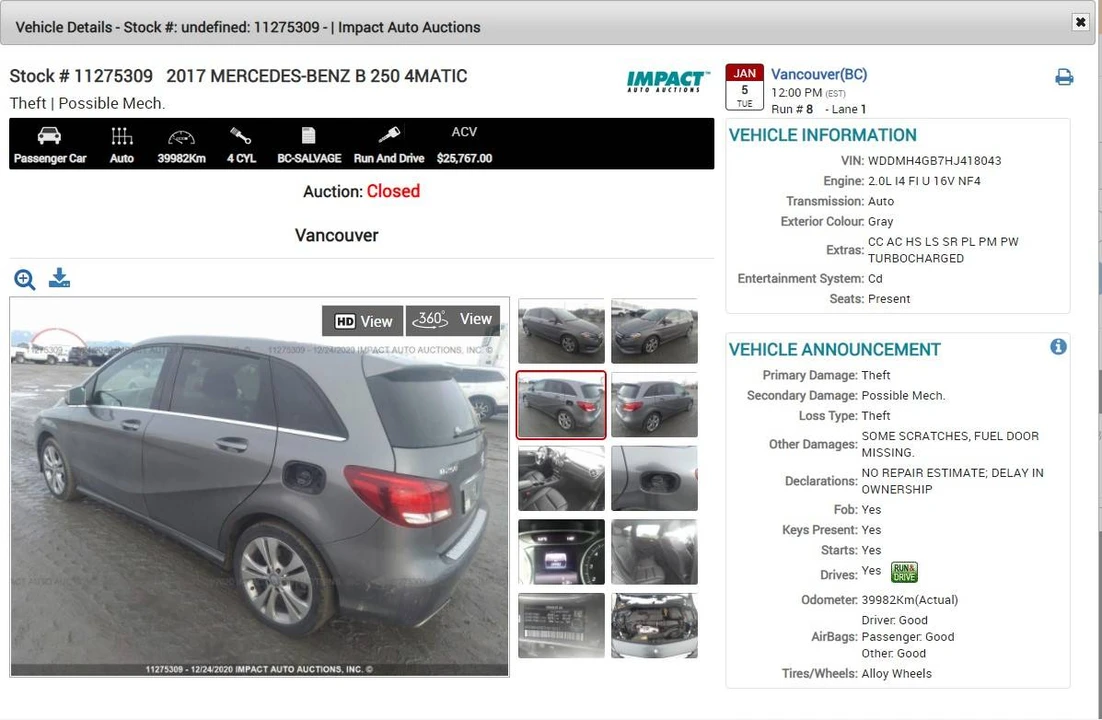This screenshot has height=720, width=1102.
Task: Click the Exterior Colour Gray value
Action: click(880, 221)
